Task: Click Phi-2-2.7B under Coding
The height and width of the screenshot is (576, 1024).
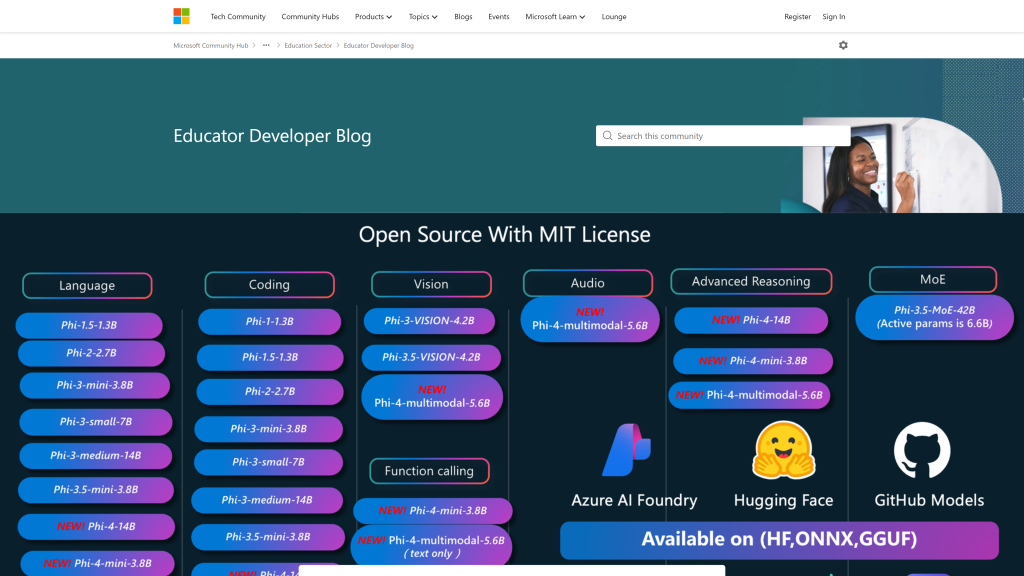Action: [x=270, y=391]
